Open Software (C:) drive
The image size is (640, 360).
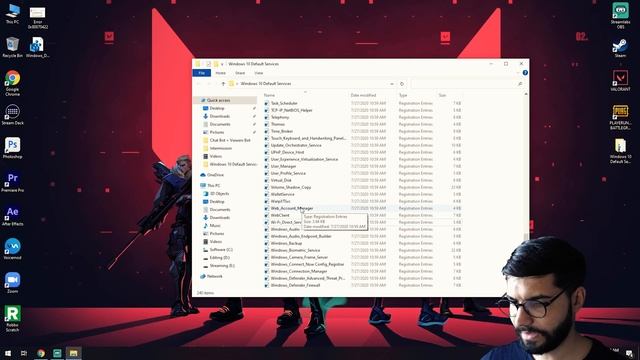(221, 249)
